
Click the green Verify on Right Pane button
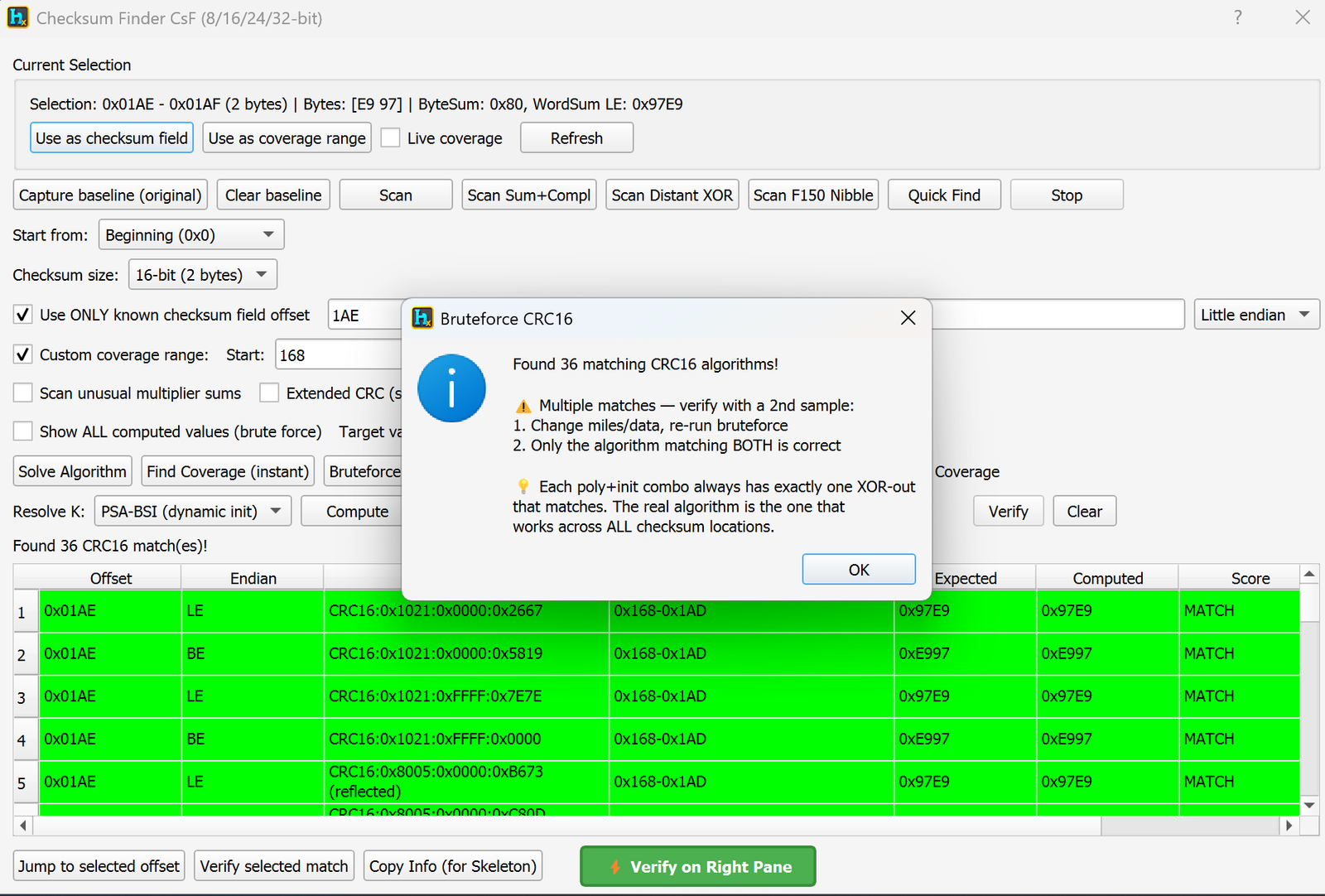[x=698, y=866]
